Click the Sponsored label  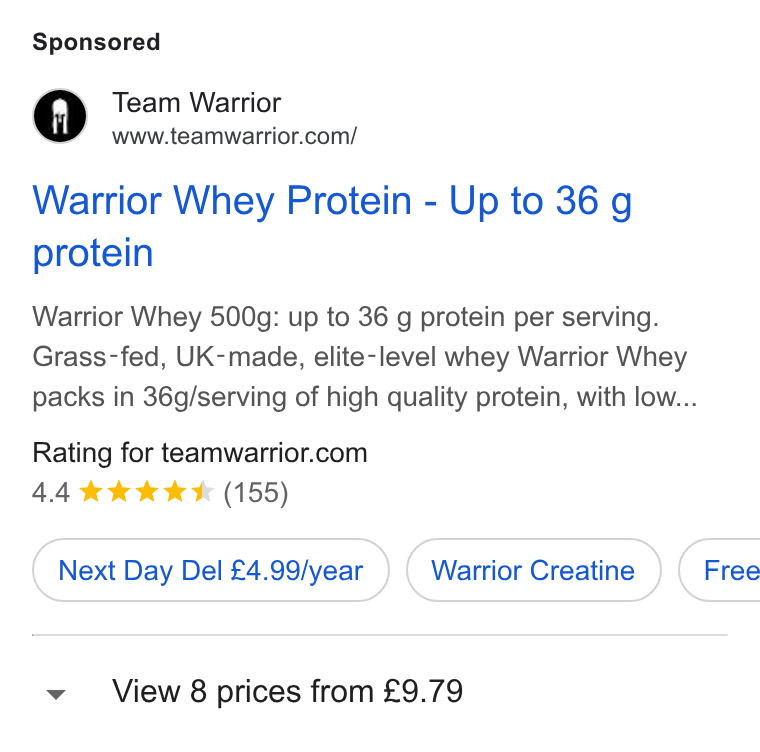click(x=96, y=42)
